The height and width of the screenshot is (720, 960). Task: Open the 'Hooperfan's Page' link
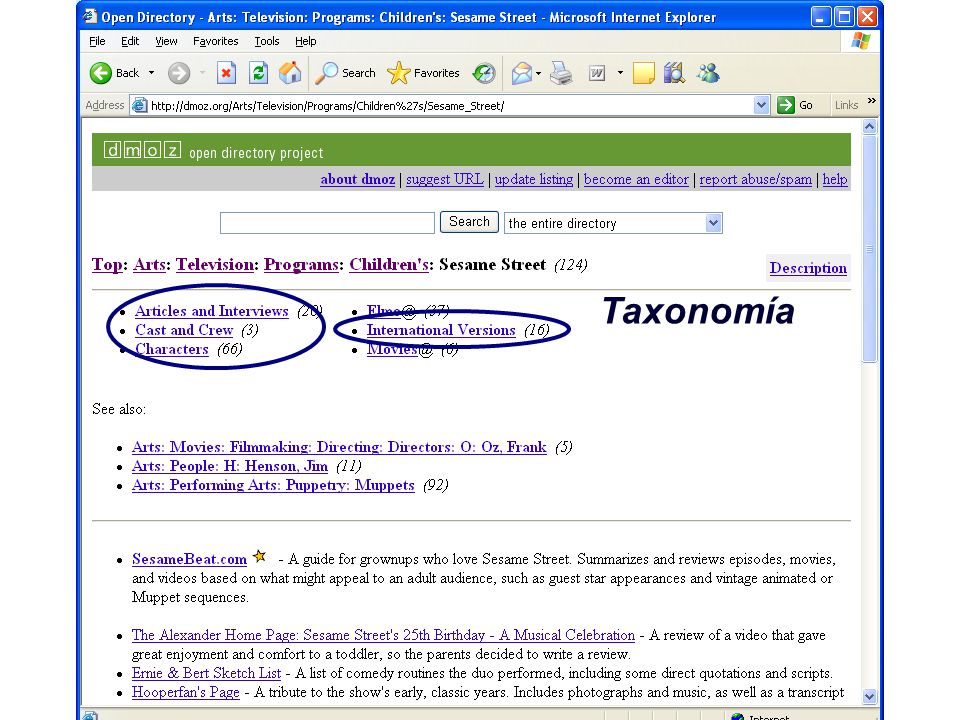(186, 692)
